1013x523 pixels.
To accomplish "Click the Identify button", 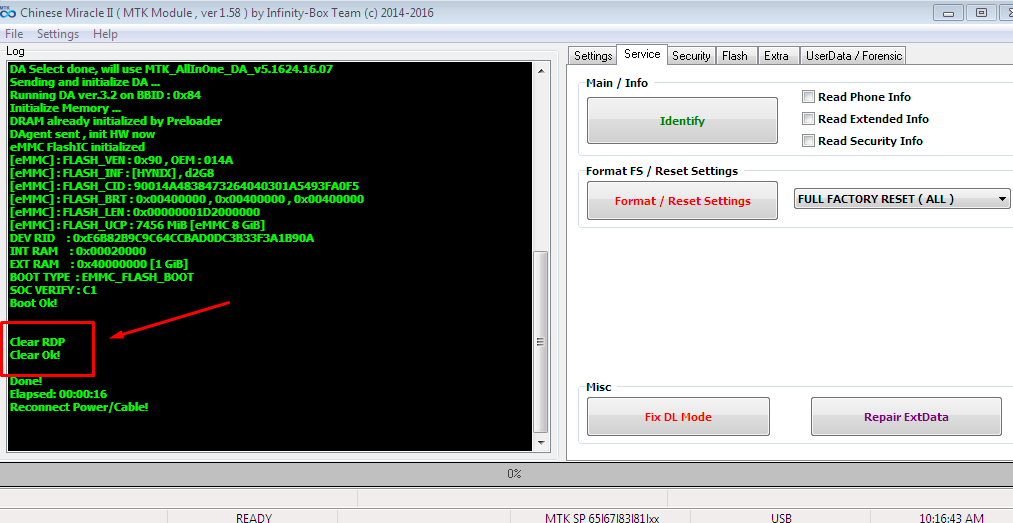I will coord(682,121).
